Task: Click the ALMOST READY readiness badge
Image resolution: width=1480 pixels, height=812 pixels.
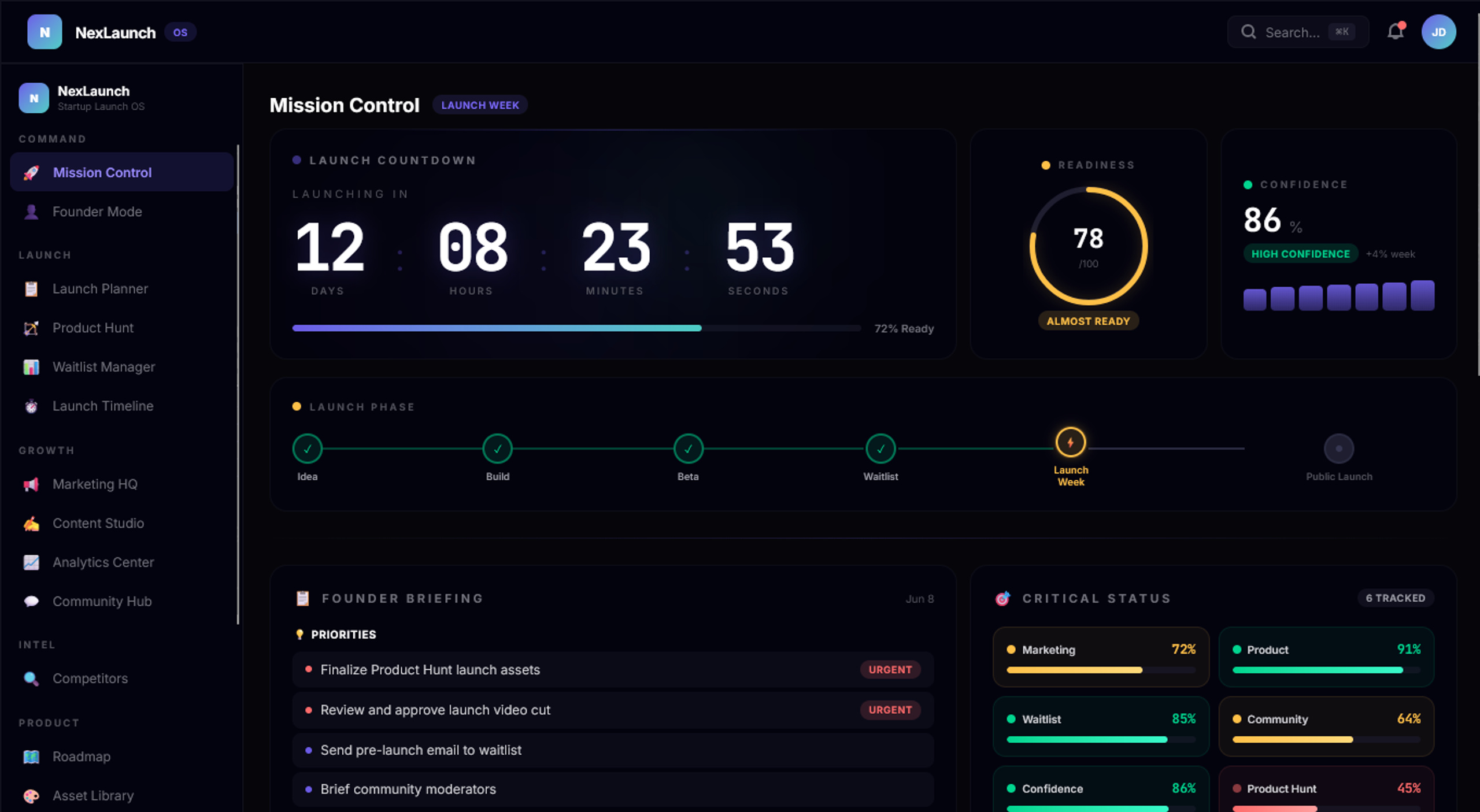Action: click(1088, 321)
